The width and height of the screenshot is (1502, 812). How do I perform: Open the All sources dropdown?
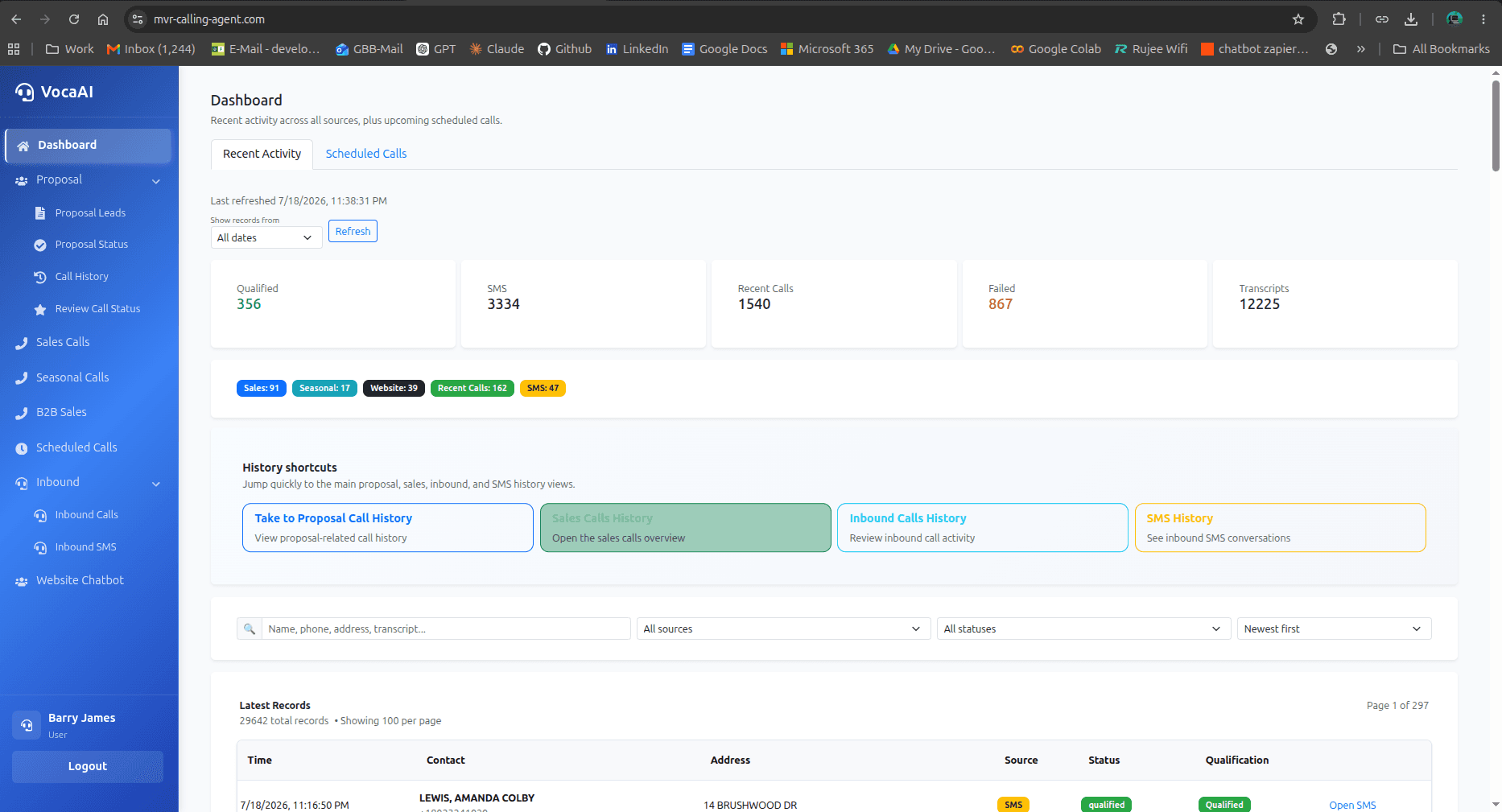tap(783, 629)
